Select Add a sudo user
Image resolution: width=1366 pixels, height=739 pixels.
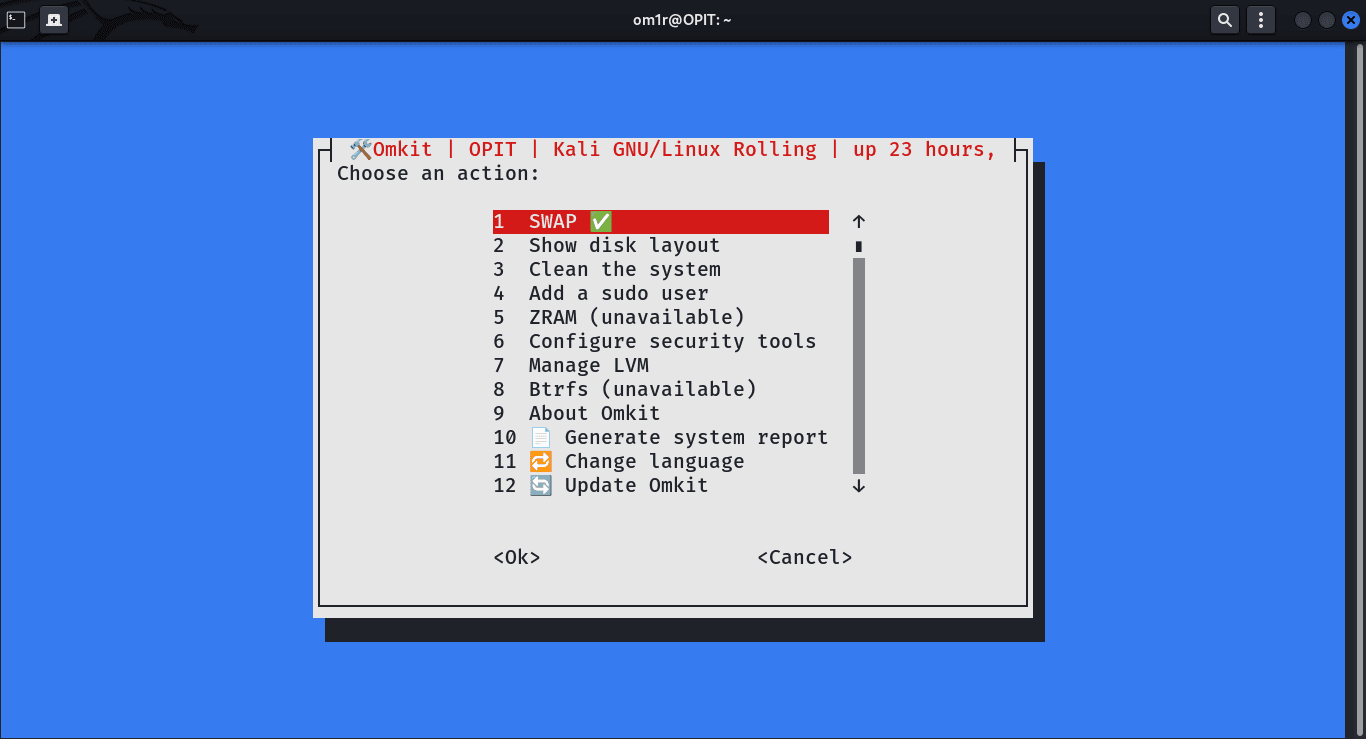661,293
